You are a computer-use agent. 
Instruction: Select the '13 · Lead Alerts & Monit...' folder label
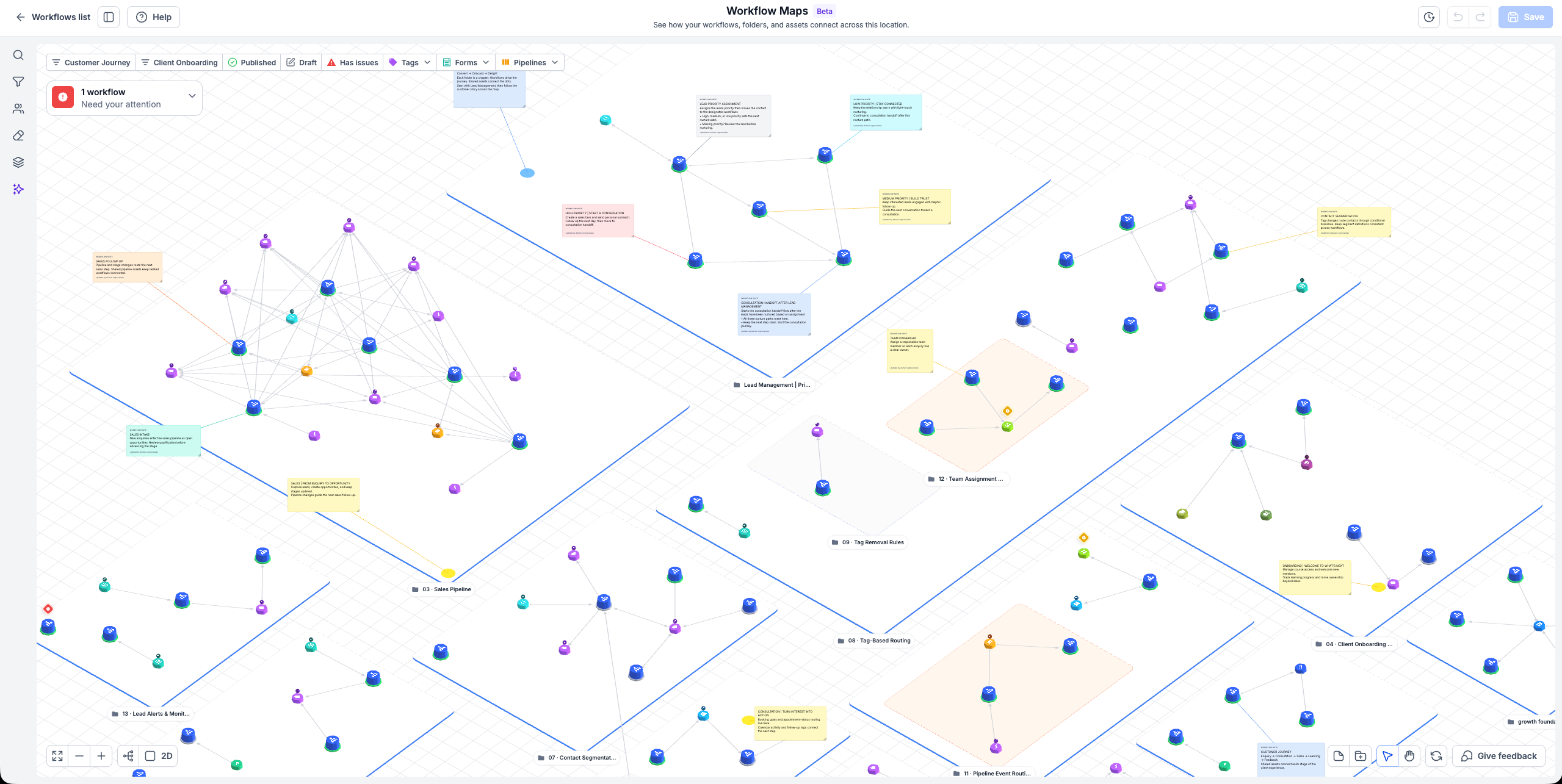pos(151,714)
